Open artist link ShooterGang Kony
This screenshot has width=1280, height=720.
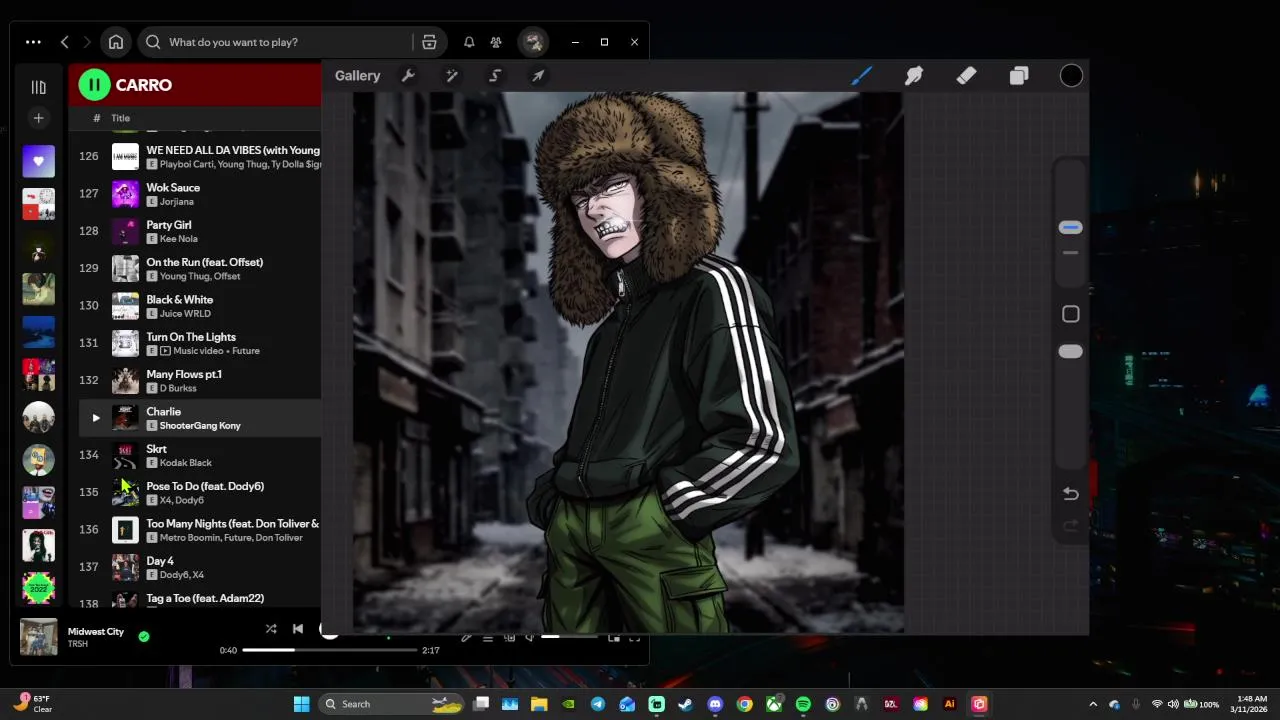[x=200, y=426]
